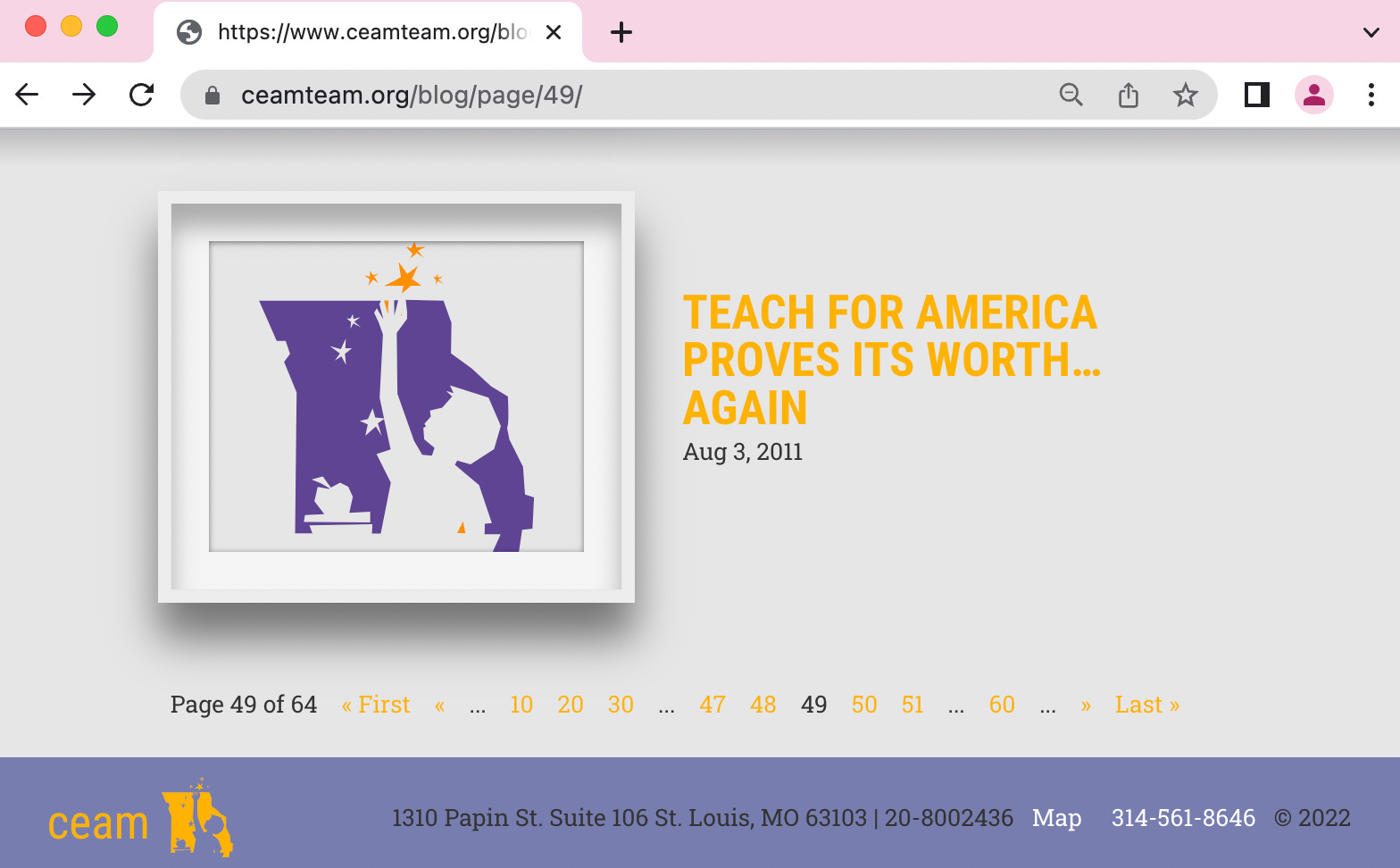Go to page 51

point(912,705)
